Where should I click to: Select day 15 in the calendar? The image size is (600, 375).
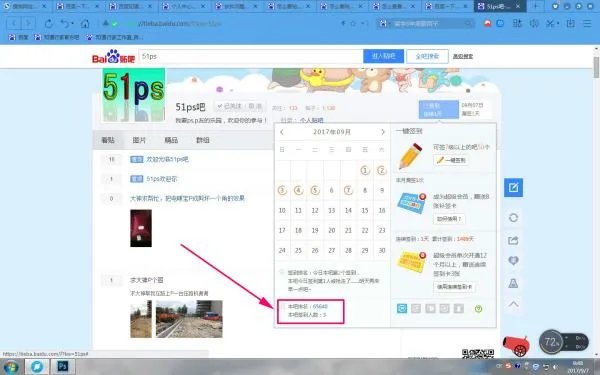pos(365,210)
